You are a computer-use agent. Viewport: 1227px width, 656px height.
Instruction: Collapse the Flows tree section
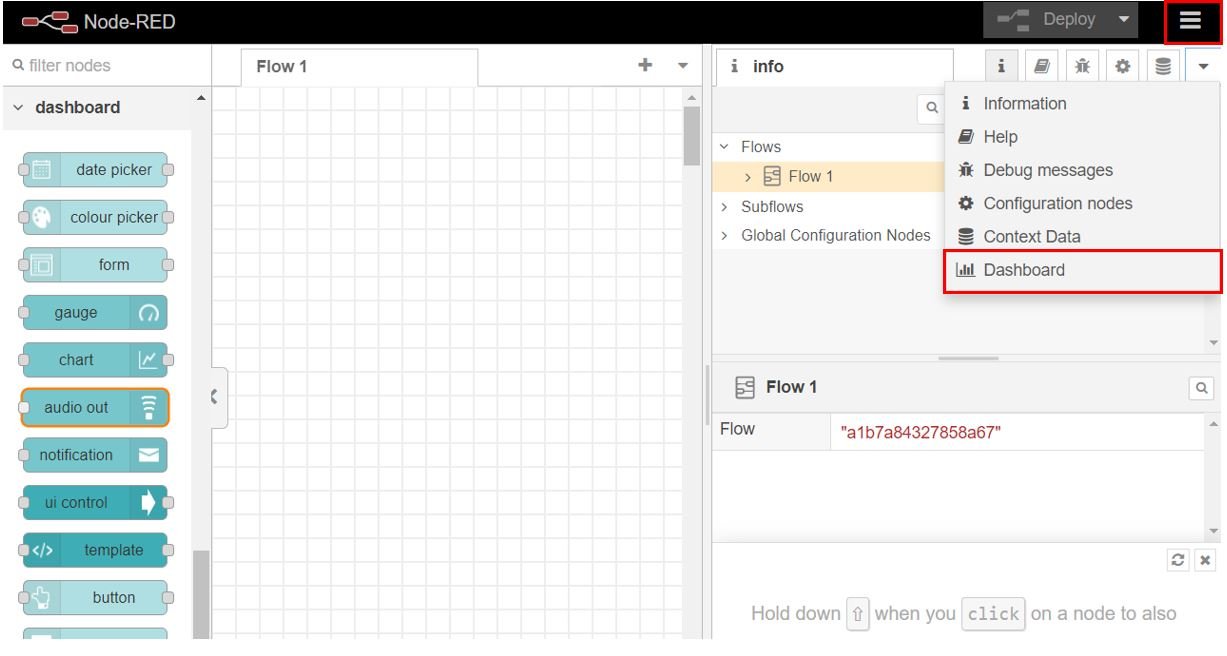725,147
